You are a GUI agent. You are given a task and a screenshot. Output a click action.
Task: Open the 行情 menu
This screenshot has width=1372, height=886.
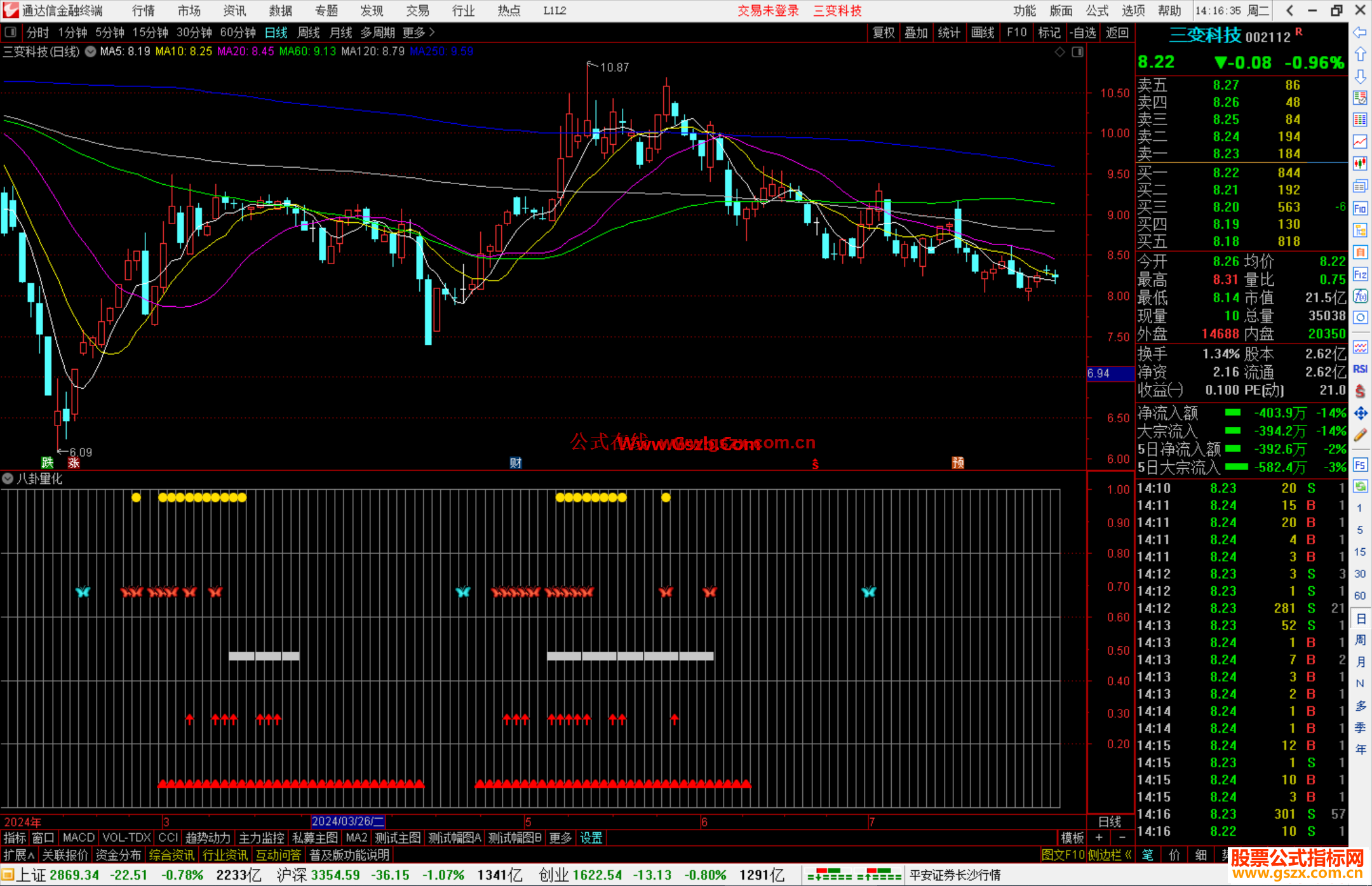tap(143, 11)
